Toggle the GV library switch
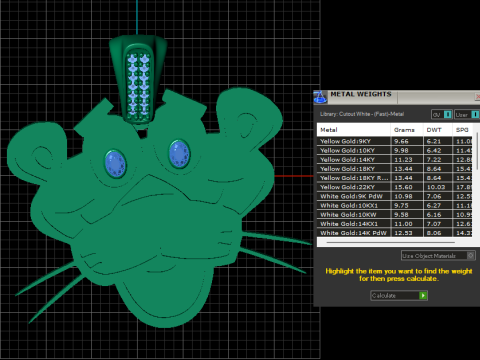Viewport: 480px width, 360px height. click(442, 115)
